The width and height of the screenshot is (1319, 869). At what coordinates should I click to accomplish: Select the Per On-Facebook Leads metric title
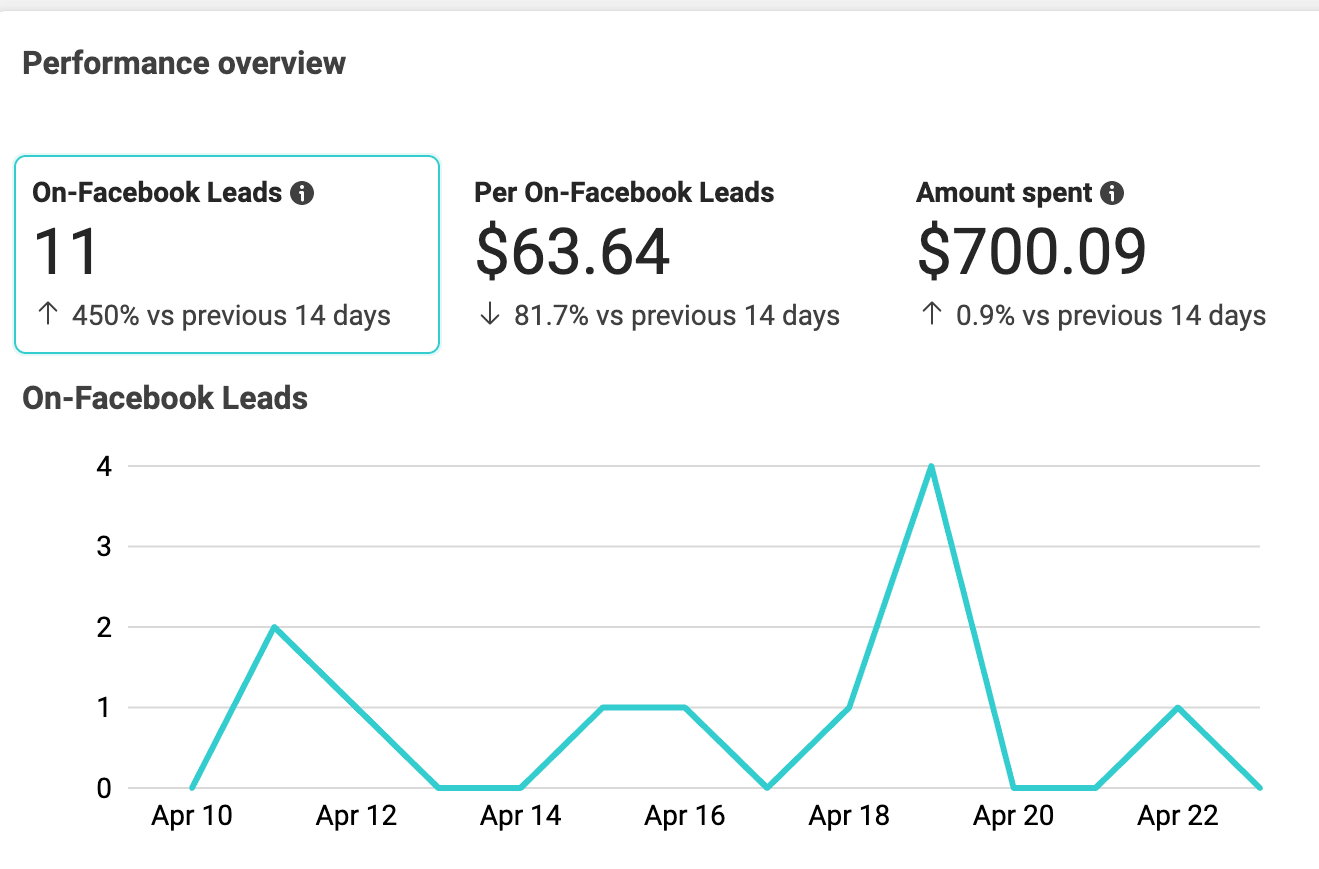(x=624, y=193)
